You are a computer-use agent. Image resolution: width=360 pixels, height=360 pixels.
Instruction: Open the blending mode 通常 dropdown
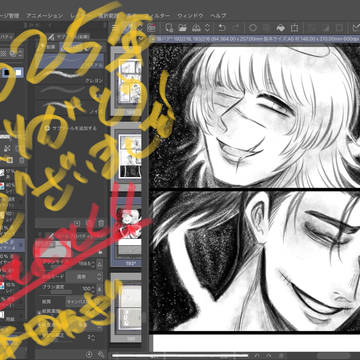[x=82, y=276]
